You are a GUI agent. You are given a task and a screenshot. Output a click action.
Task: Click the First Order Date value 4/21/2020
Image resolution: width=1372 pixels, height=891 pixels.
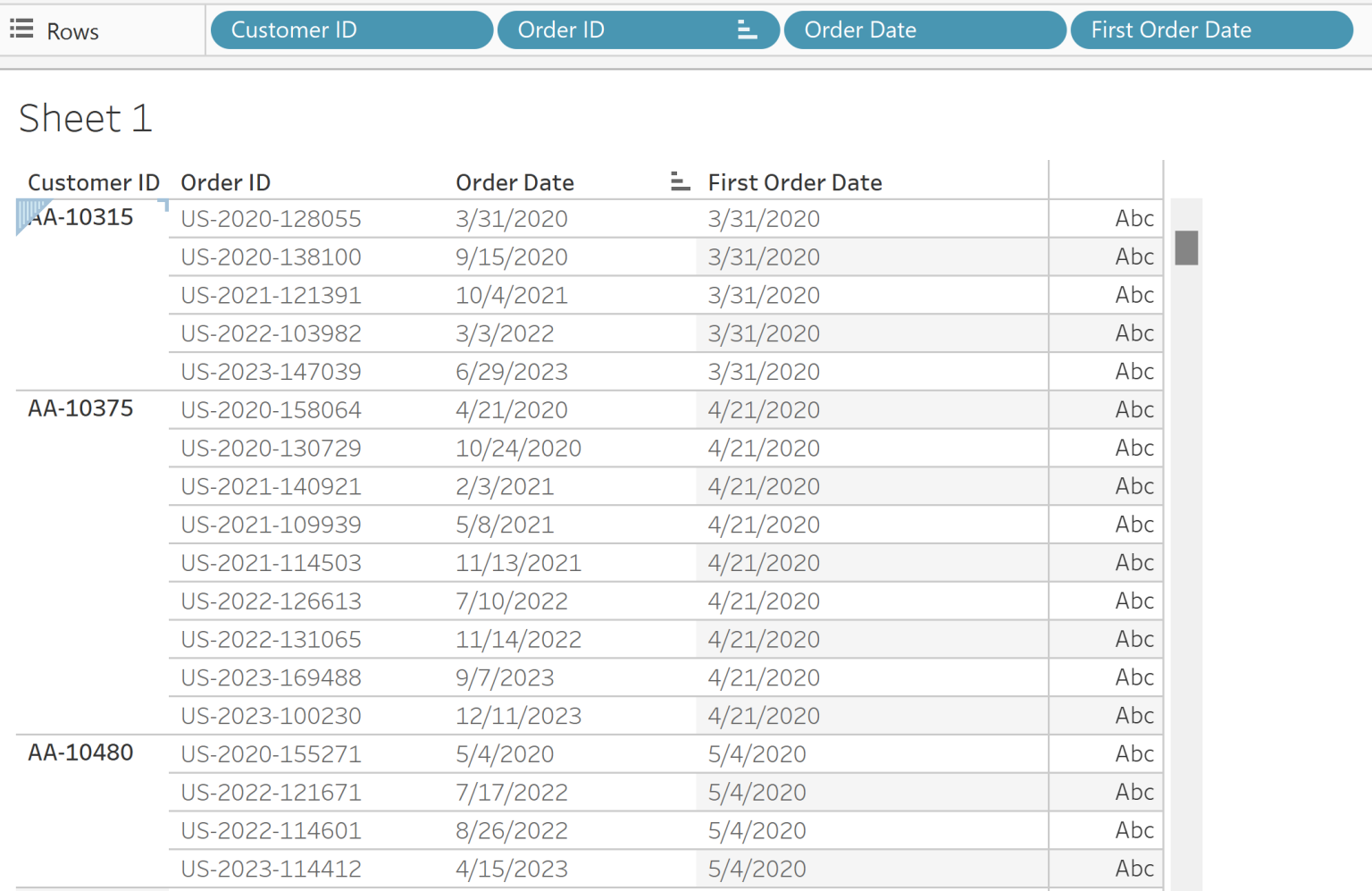[764, 409]
